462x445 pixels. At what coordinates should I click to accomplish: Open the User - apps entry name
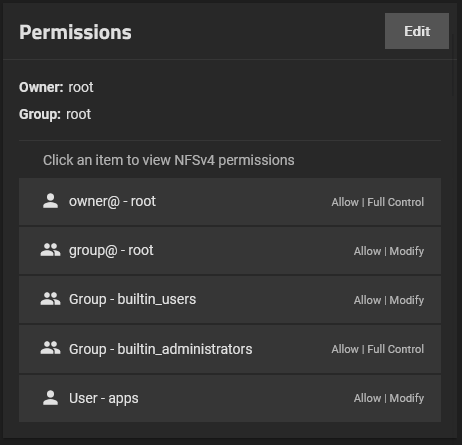[x=104, y=399]
